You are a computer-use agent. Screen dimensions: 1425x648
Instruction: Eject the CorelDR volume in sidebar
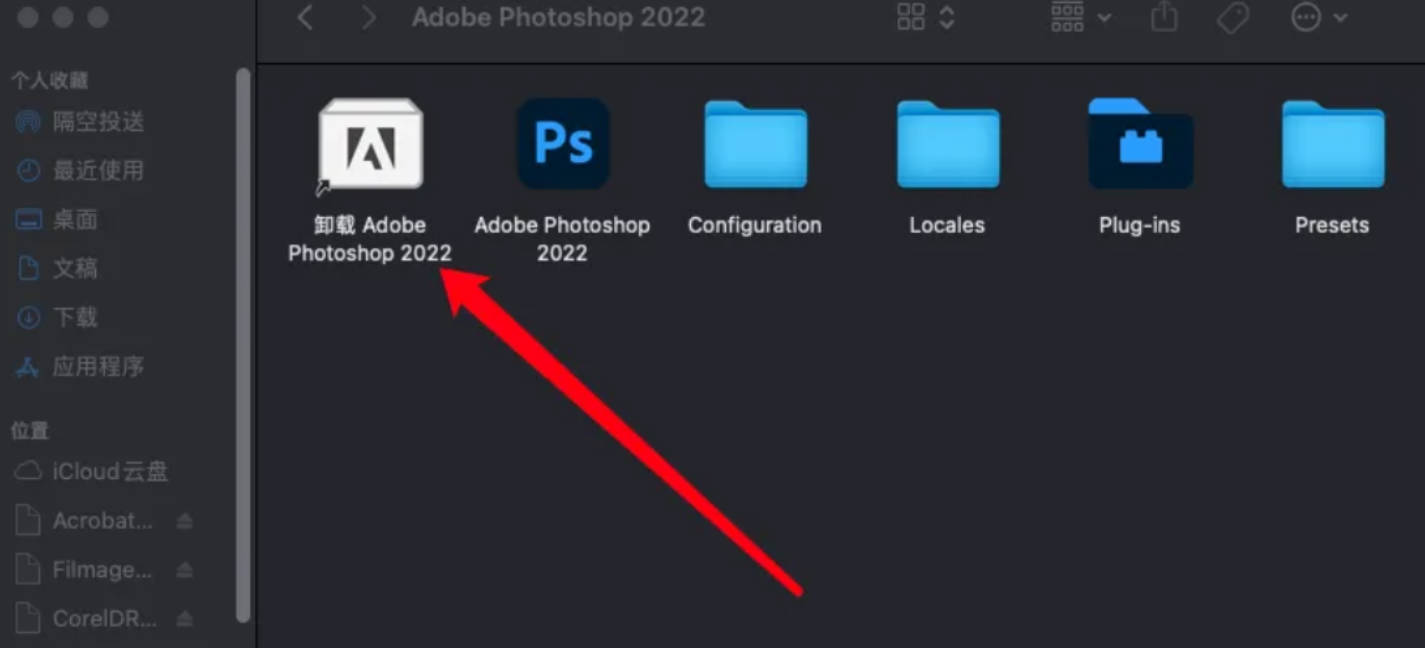[x=185, y=619]
